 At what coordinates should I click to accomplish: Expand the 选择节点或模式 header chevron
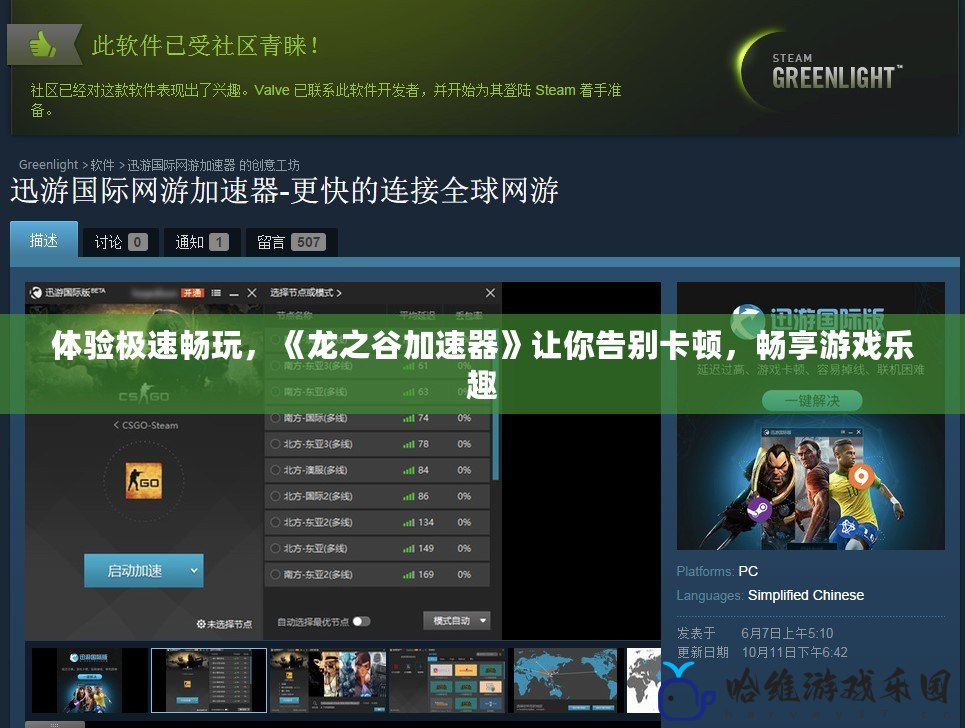339,293
